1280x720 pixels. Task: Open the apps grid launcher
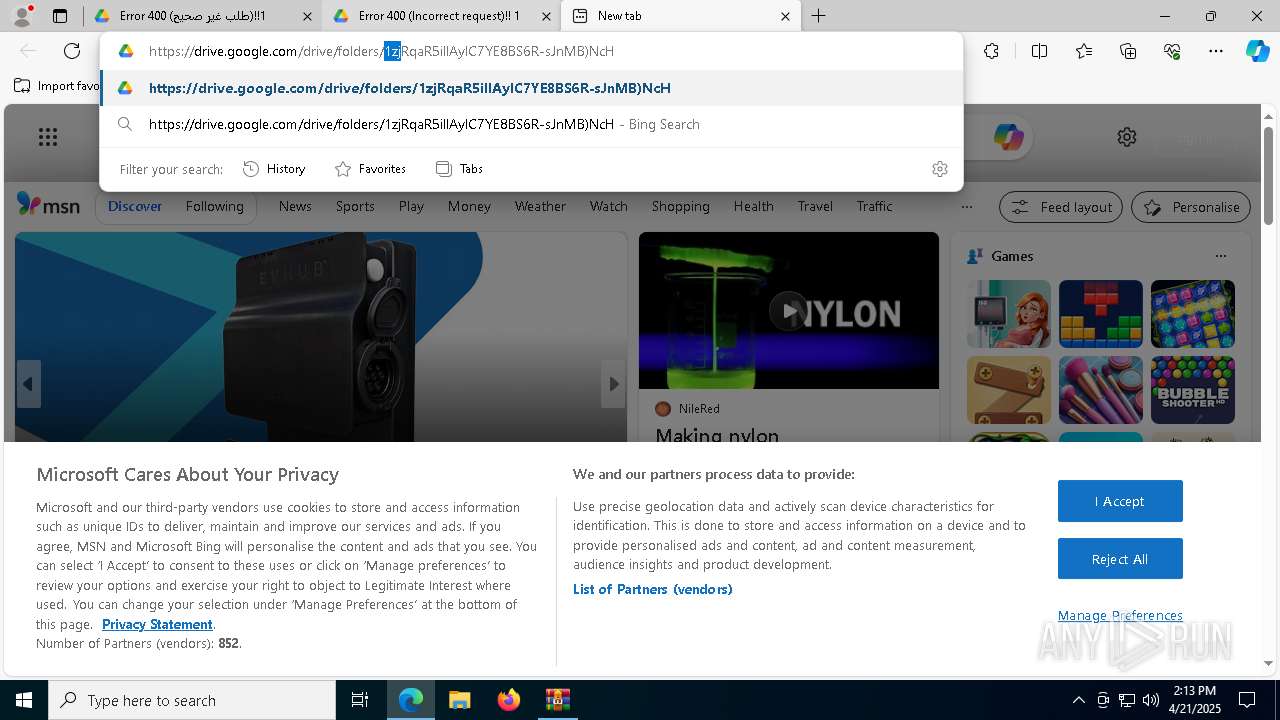[x=48, y=137]
